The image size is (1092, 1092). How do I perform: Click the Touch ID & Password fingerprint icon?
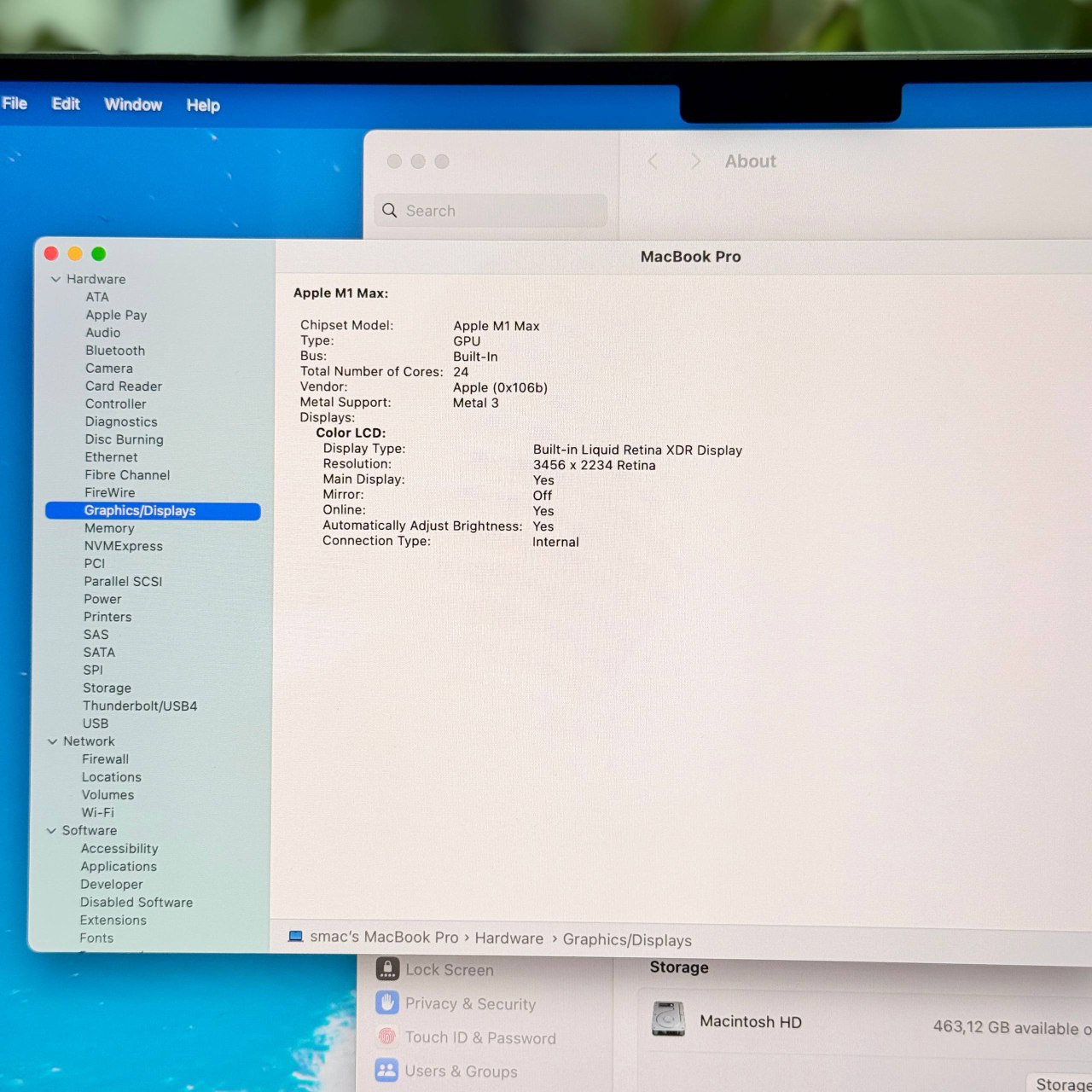pos(388,1037)
